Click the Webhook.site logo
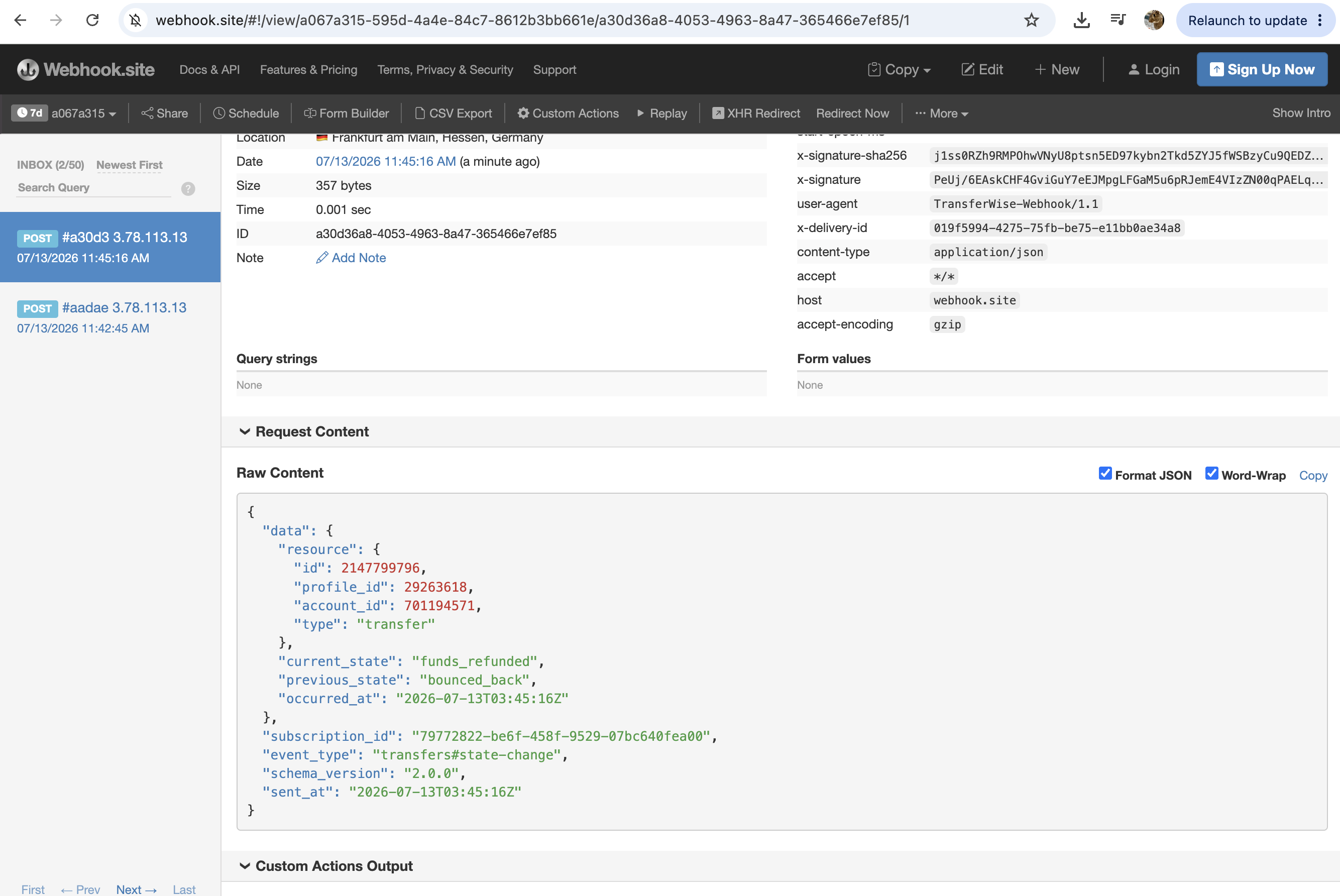The image size is (1340, 896). [x=86, y=70]
